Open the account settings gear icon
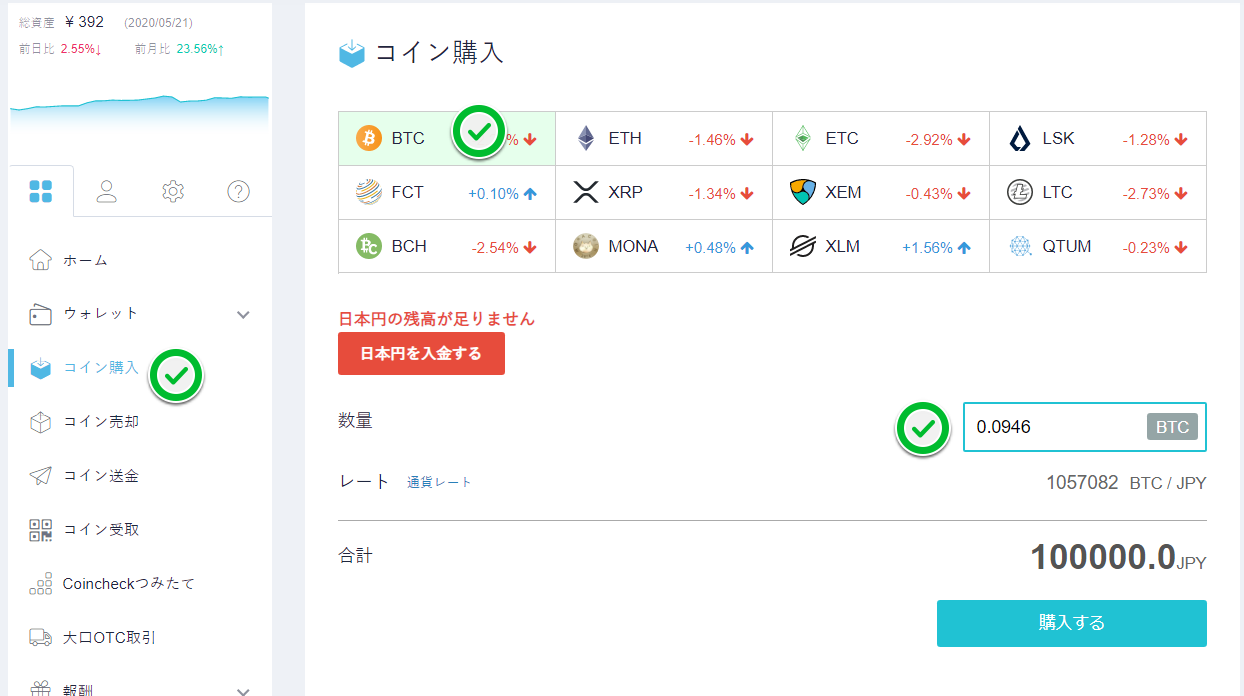 172,189
